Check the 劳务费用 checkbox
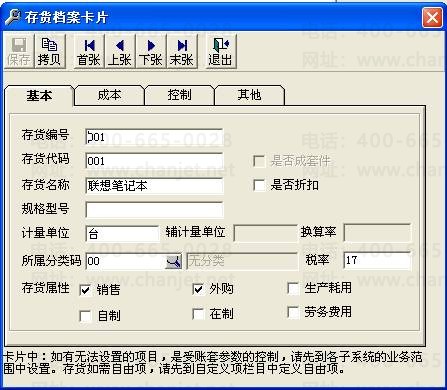This screenshot has height=390, width=447. click(x=293, y=312)
